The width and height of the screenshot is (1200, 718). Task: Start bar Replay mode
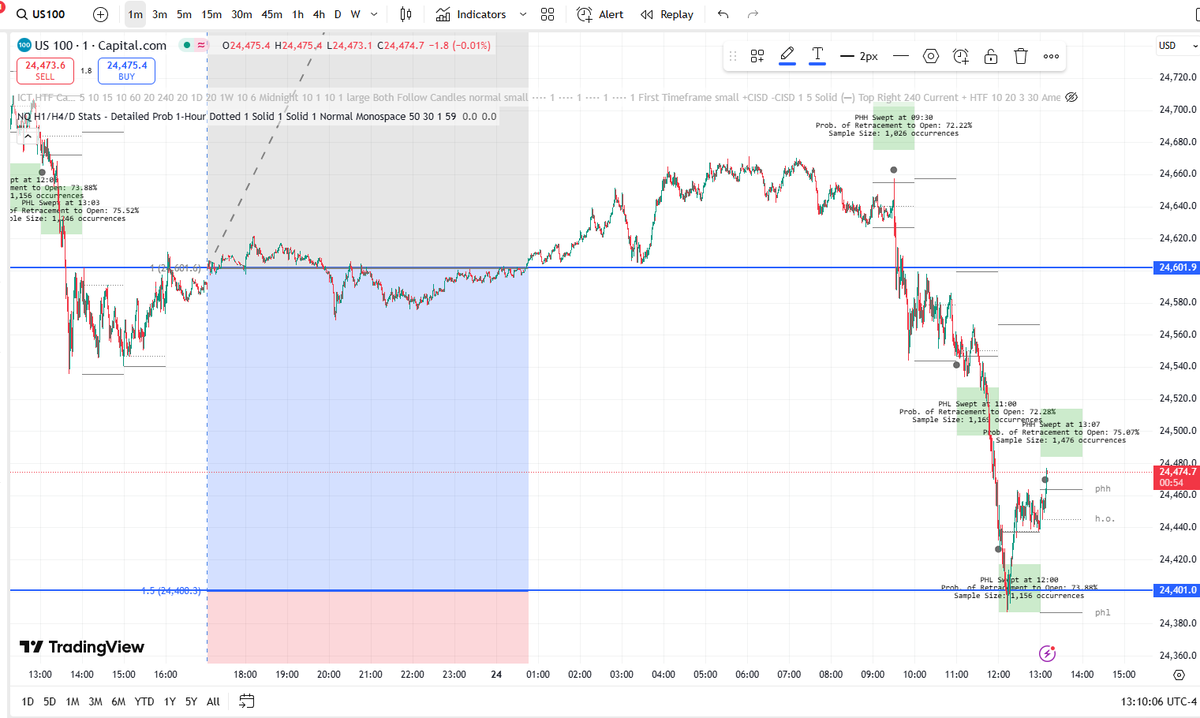pos(667,15)
